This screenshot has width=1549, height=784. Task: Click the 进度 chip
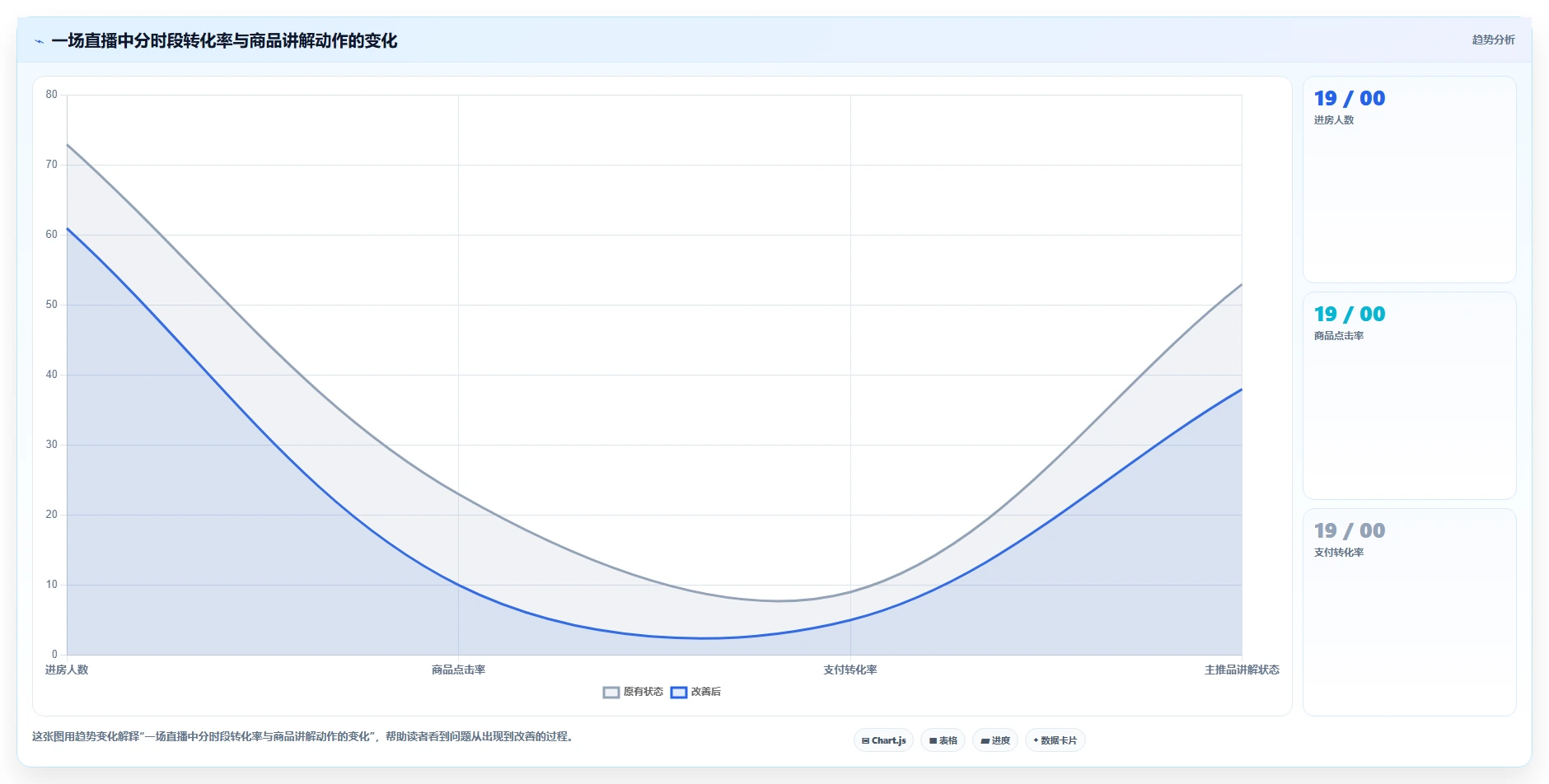tap(995, 740)
